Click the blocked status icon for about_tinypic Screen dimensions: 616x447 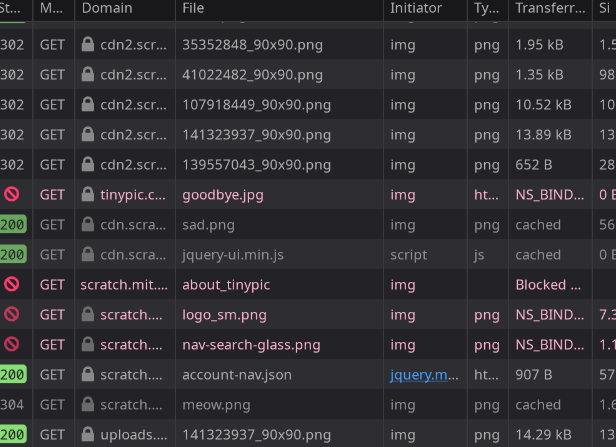pos(11,284)
